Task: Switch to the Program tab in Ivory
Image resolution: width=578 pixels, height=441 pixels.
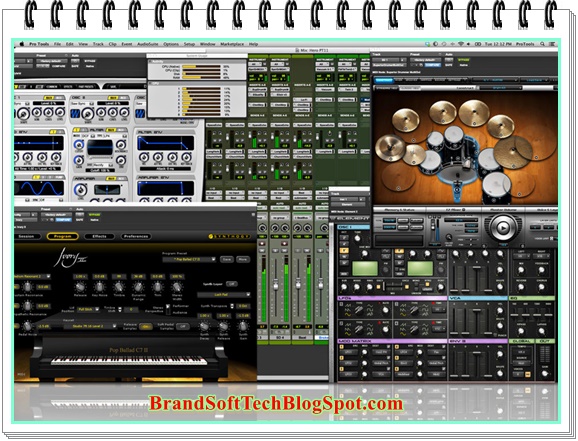Action: click(63, 236)
